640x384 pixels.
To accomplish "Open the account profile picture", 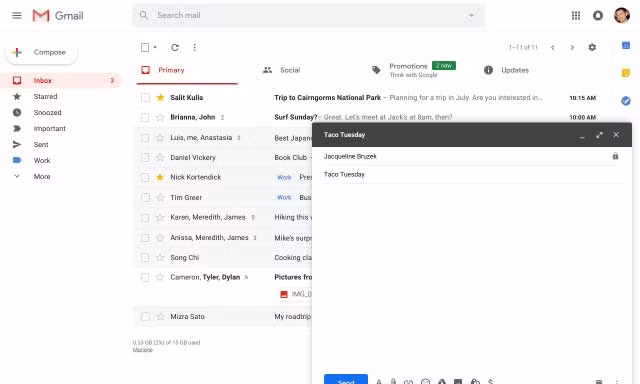I will click(x=622, y=16).
